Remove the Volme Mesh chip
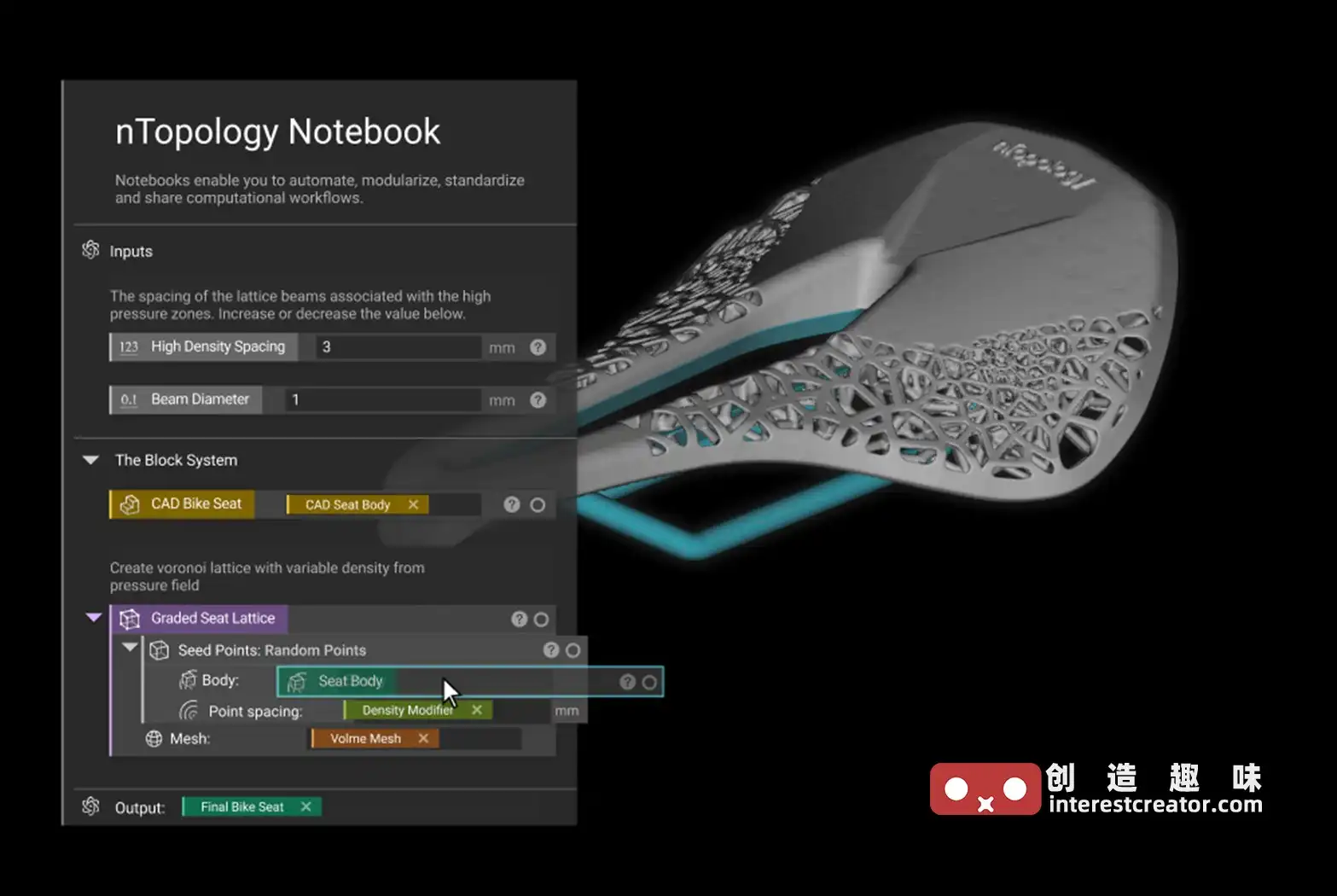 click(423, 738)
